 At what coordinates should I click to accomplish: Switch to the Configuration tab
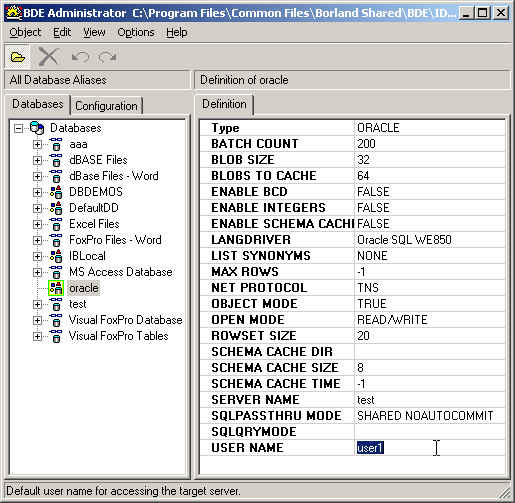(106, 106)
